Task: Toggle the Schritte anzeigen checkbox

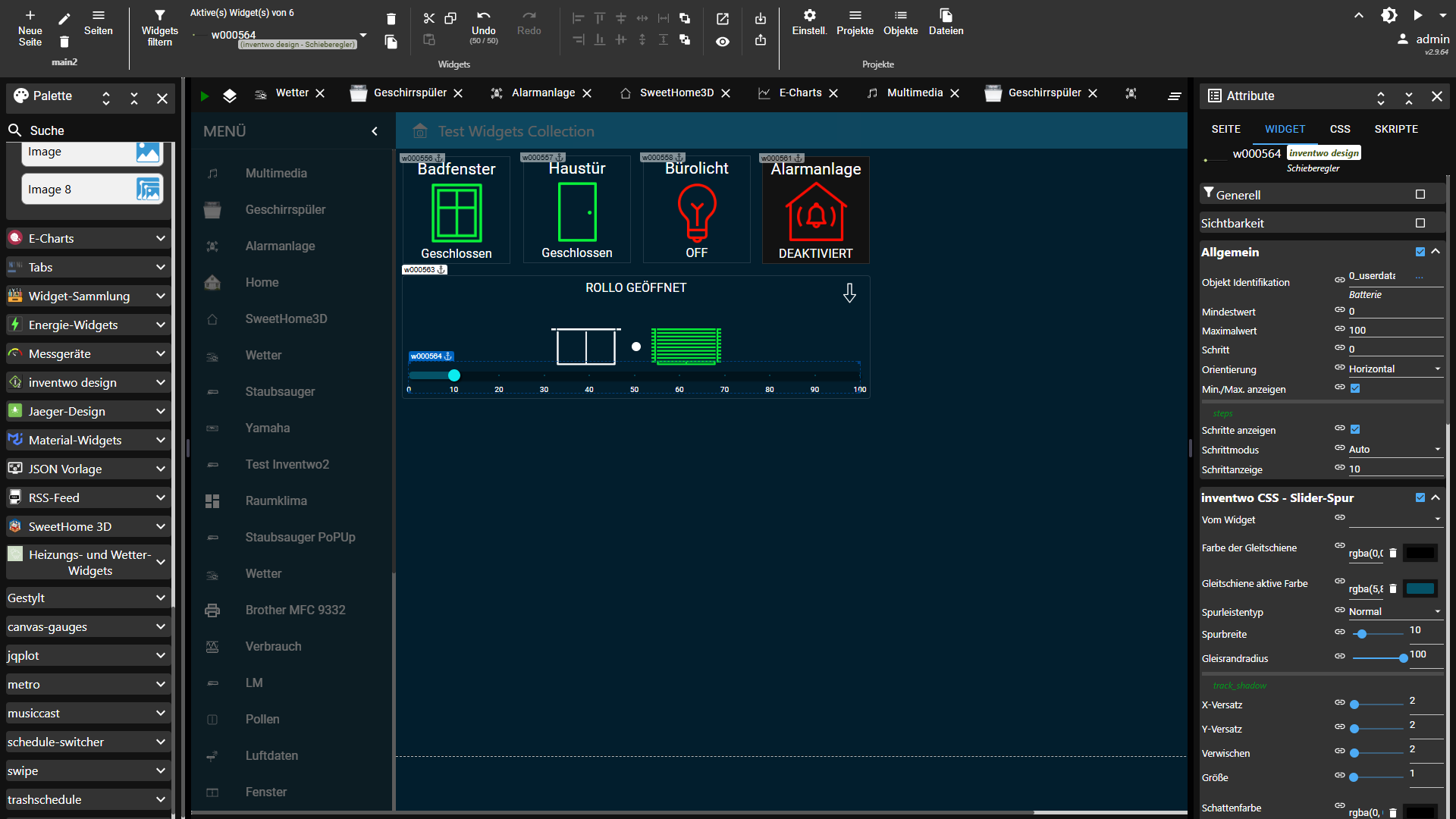Action: pos(1356,430)
